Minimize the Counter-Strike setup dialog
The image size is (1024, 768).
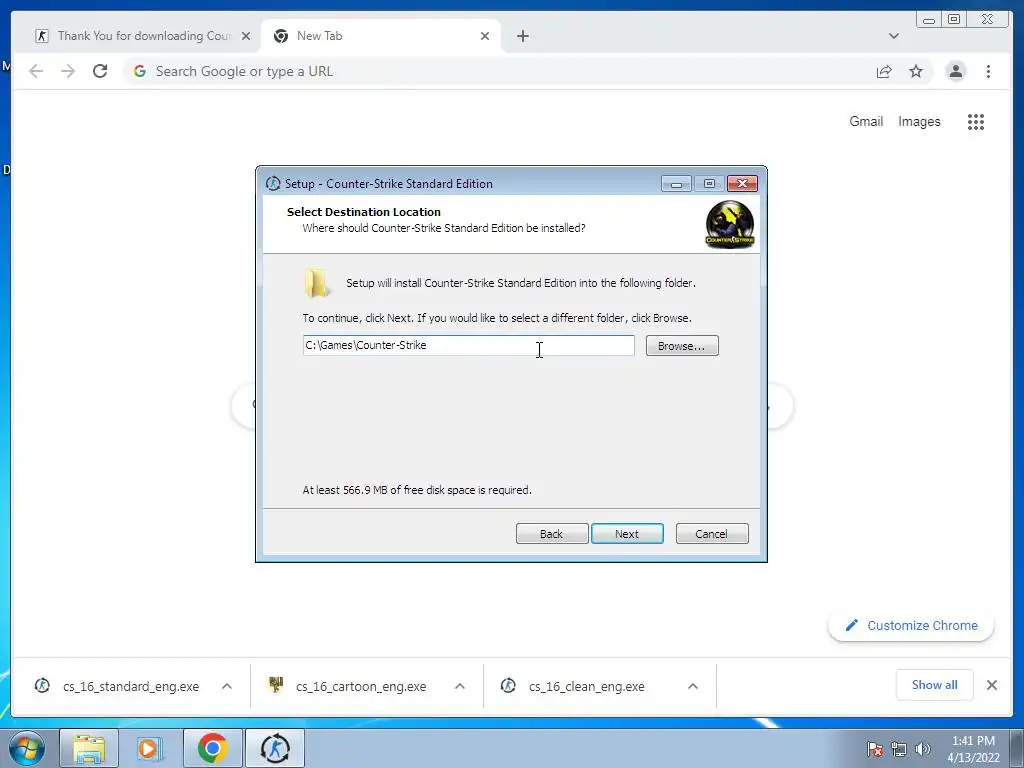point(676,184)
